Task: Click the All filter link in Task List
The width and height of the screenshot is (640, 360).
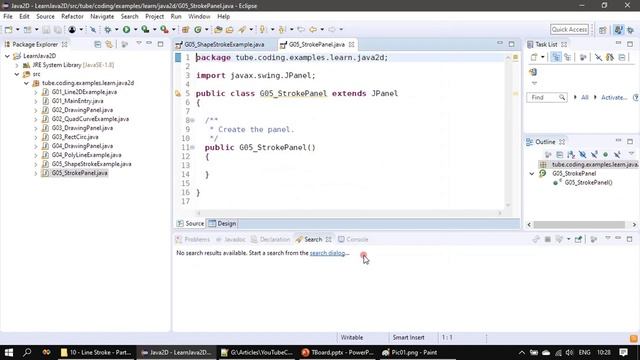Action: (x=584, y=98)
